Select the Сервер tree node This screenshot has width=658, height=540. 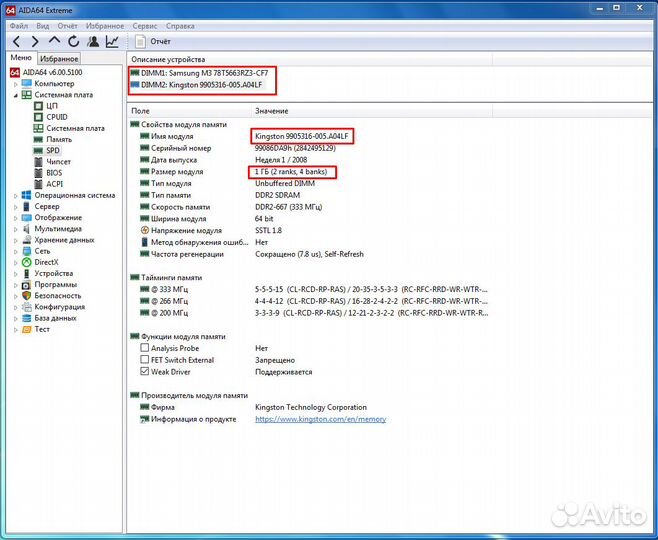coord(41,206)
